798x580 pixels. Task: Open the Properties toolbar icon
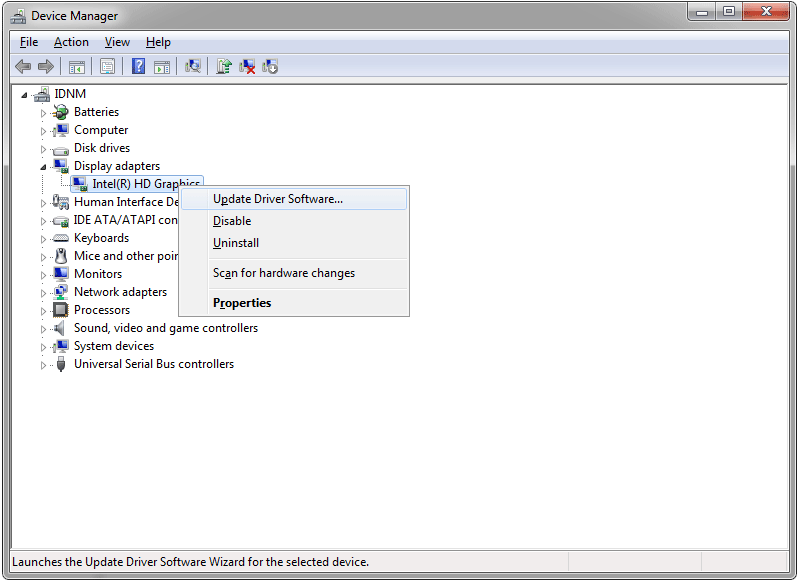[107, 67]
